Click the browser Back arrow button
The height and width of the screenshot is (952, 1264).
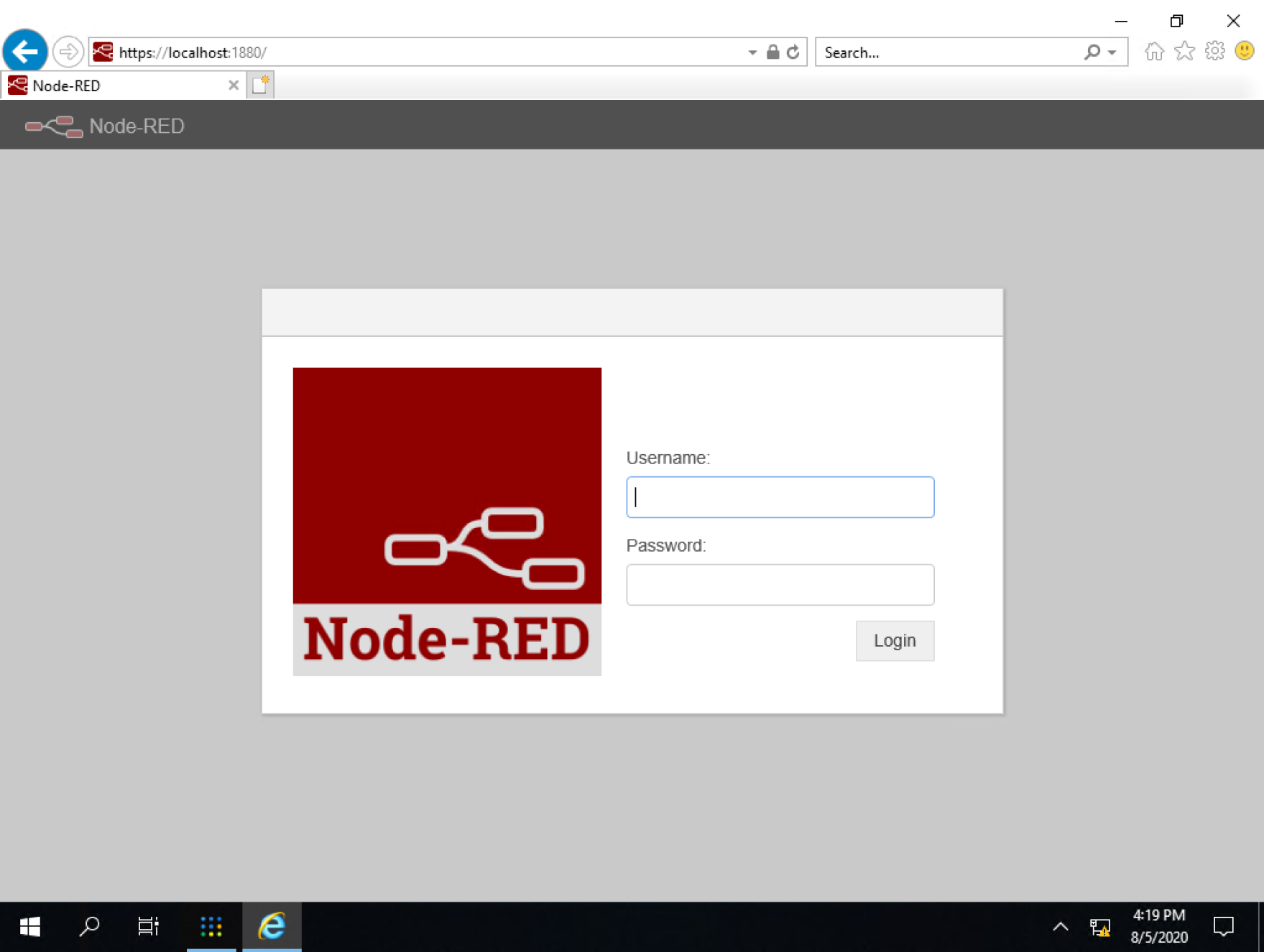[25, 52]
